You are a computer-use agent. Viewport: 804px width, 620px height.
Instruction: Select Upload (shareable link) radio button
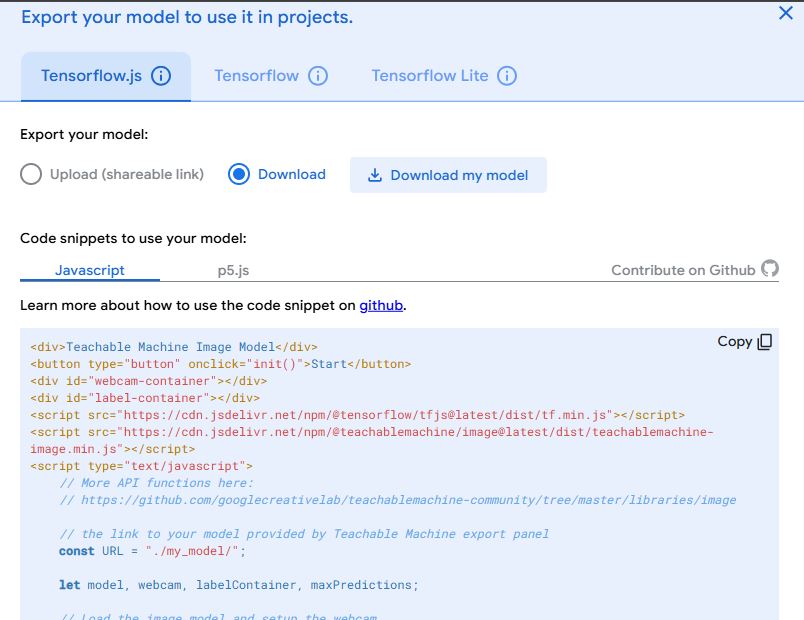tap(31, 174)
